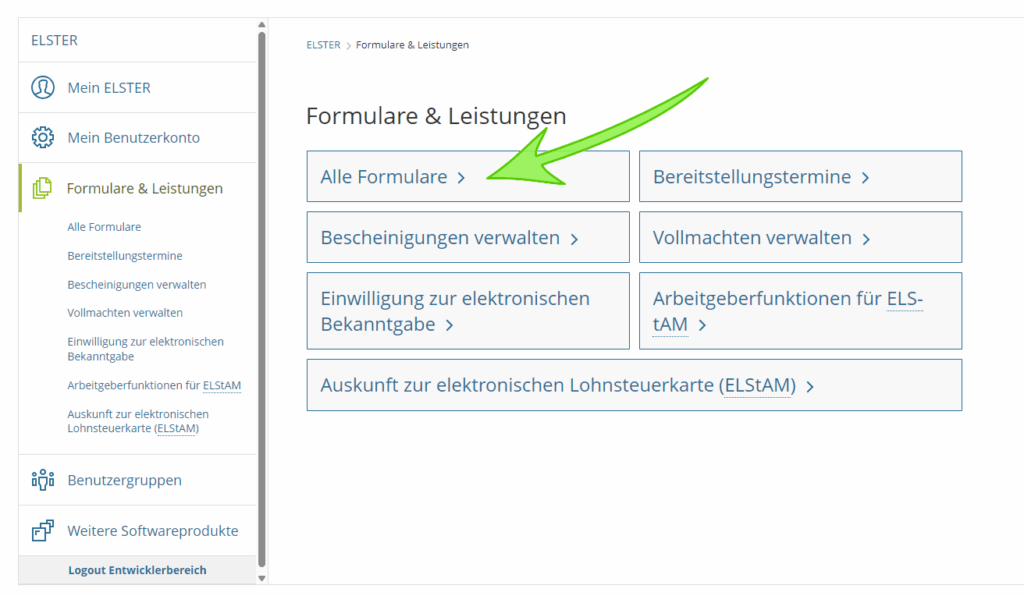The height and width of the screenshot is (596, 1024).
Task: Open the Vollmachten verwalten tile
Action: click(801, 237)
